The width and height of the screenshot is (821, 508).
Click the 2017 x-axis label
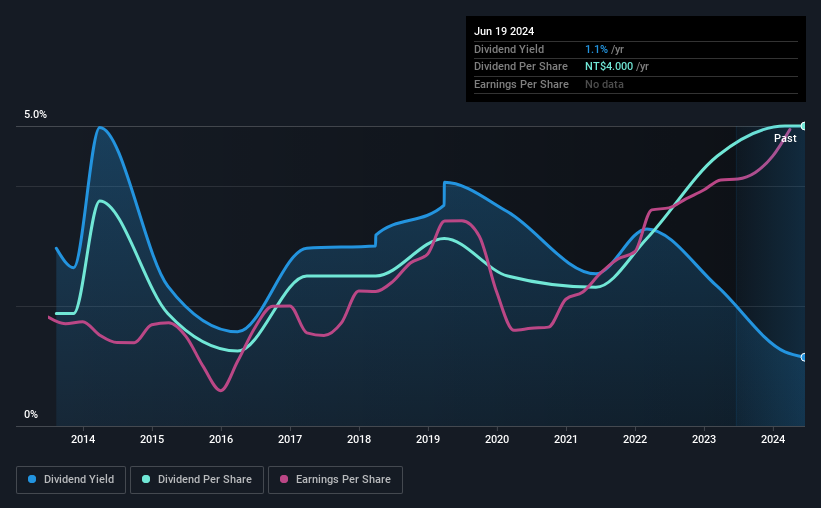coord(290,439)
